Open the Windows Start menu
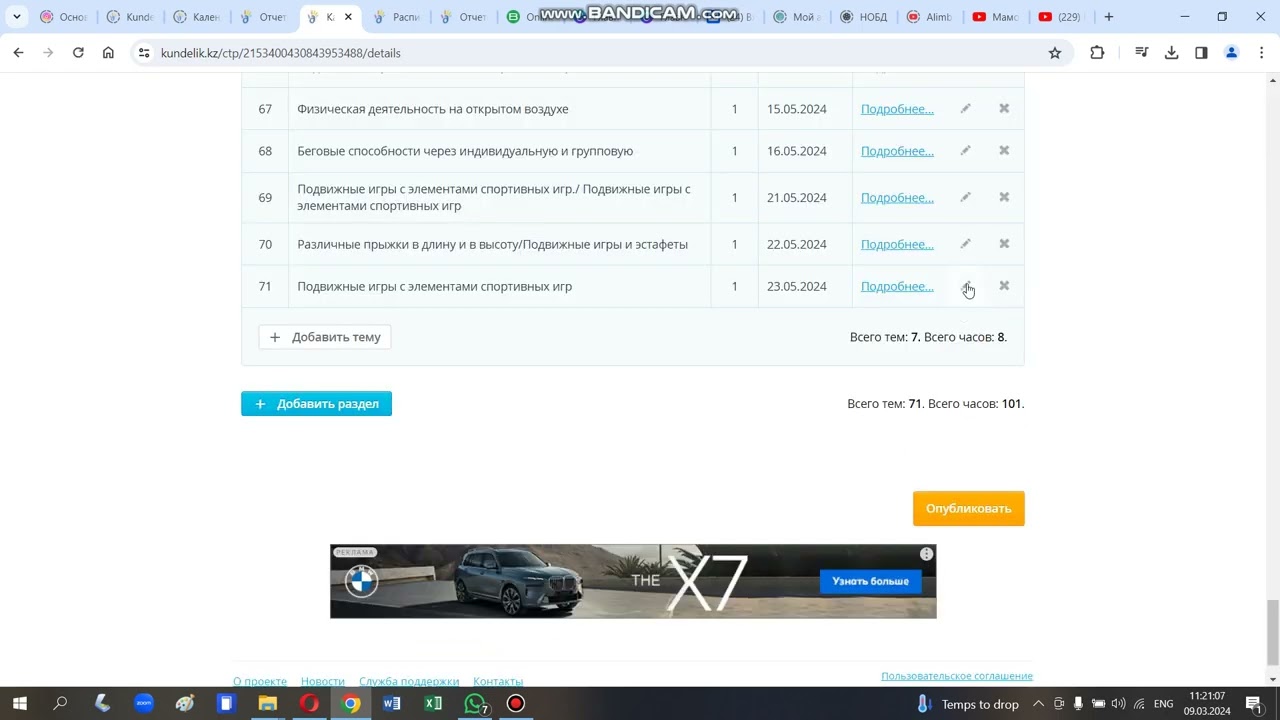Image resolution: width=1280 pixels, height=720 pixels. tap(19, 704)
